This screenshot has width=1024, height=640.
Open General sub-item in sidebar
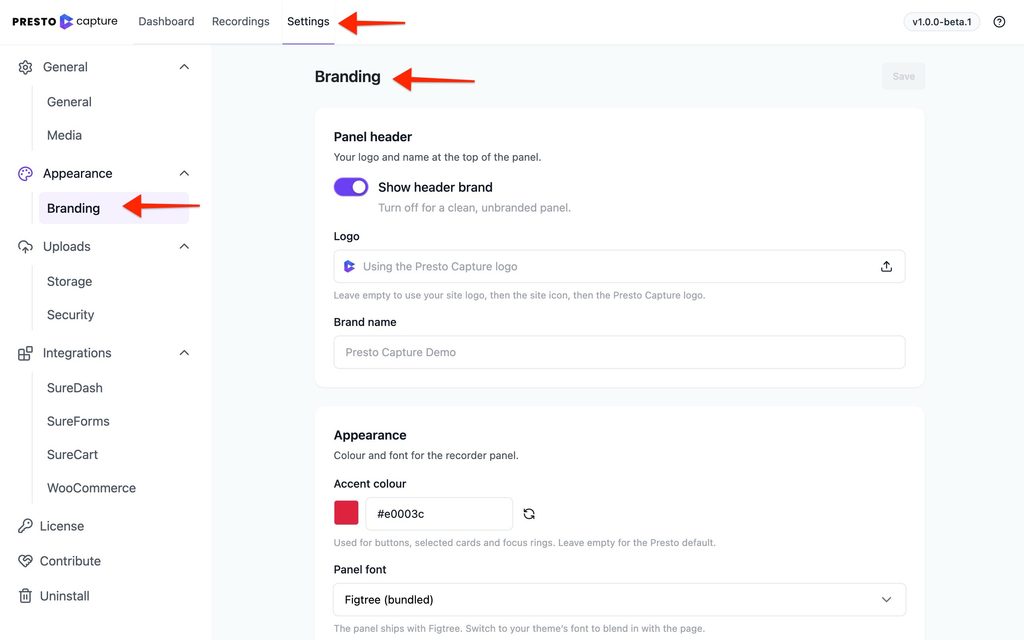[x=69, y=102]
